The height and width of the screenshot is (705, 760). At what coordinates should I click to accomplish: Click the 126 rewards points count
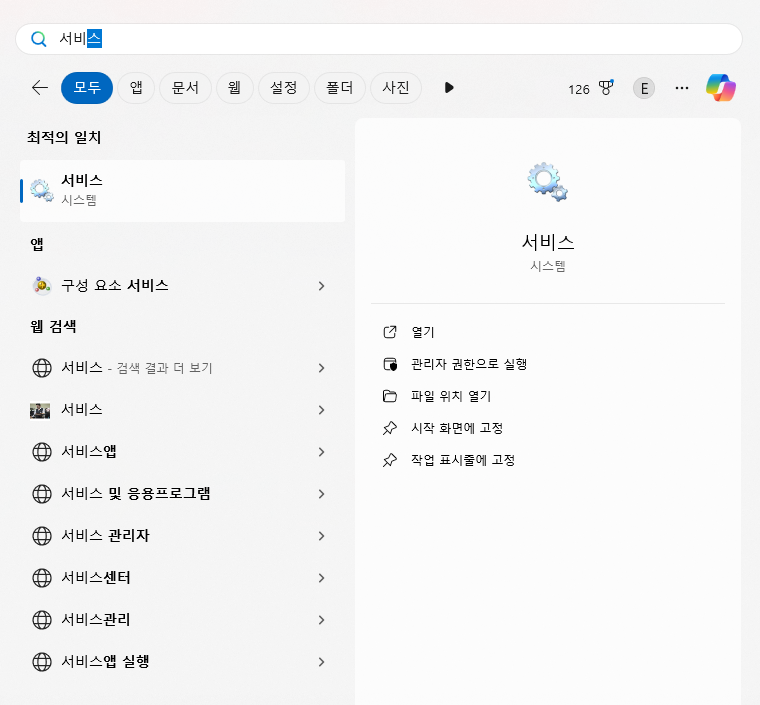point(579,89)
